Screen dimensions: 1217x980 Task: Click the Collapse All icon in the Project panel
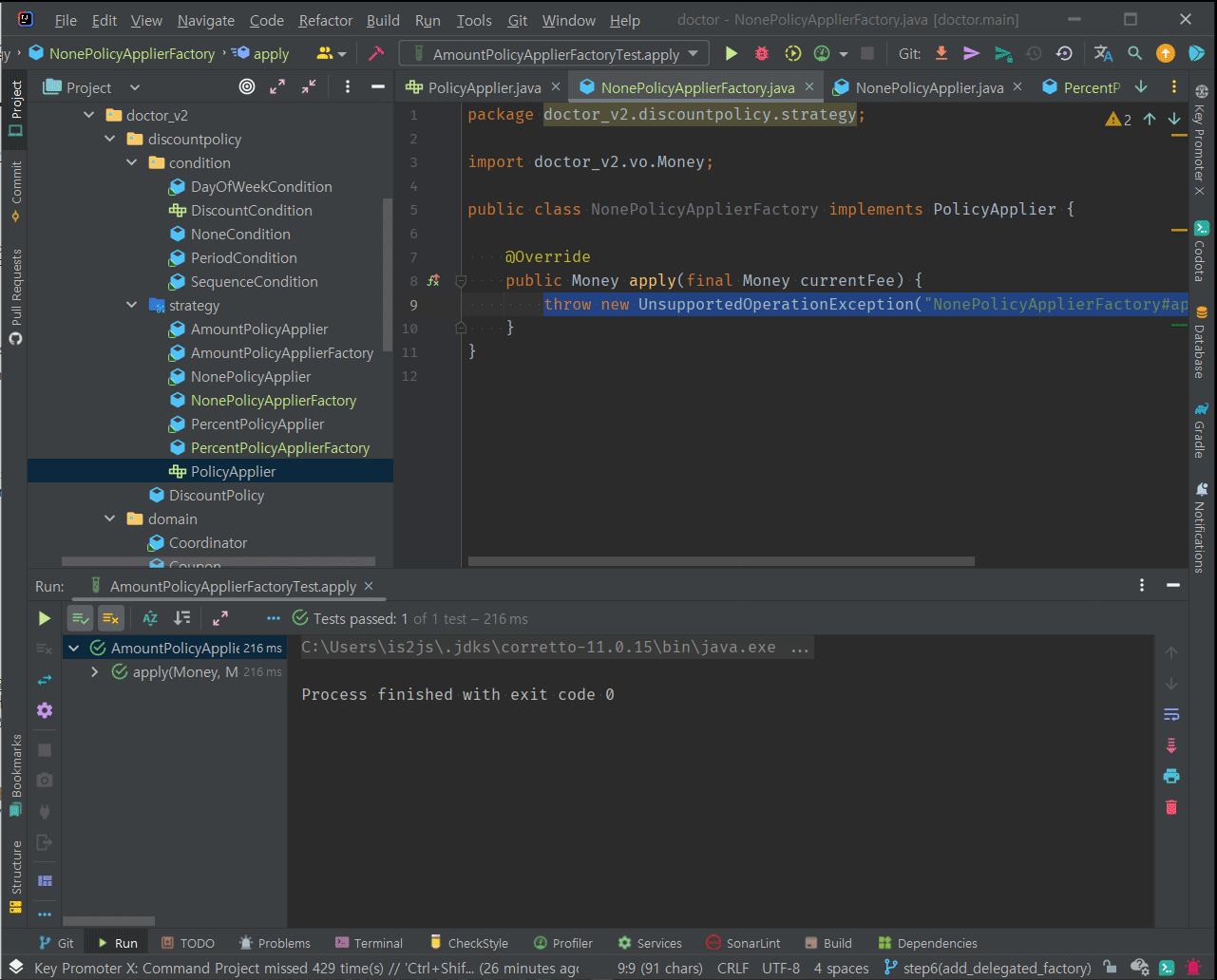(309, 87)
